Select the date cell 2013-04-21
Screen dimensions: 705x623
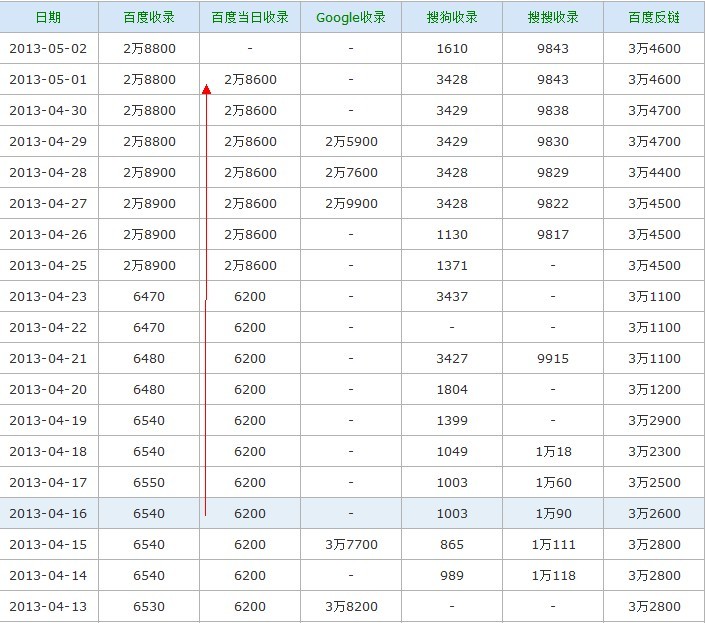[x=48, y=358]
